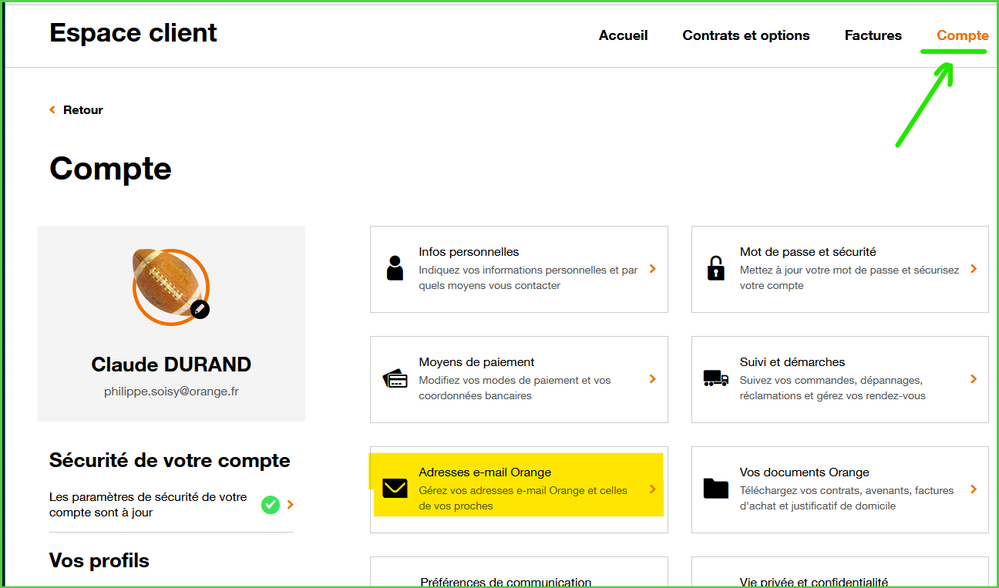Image resolution: width=999 pixels, height=588 pixels.
Task: Open the rugby ball profile picture
Action: click(x=171, y=287)
